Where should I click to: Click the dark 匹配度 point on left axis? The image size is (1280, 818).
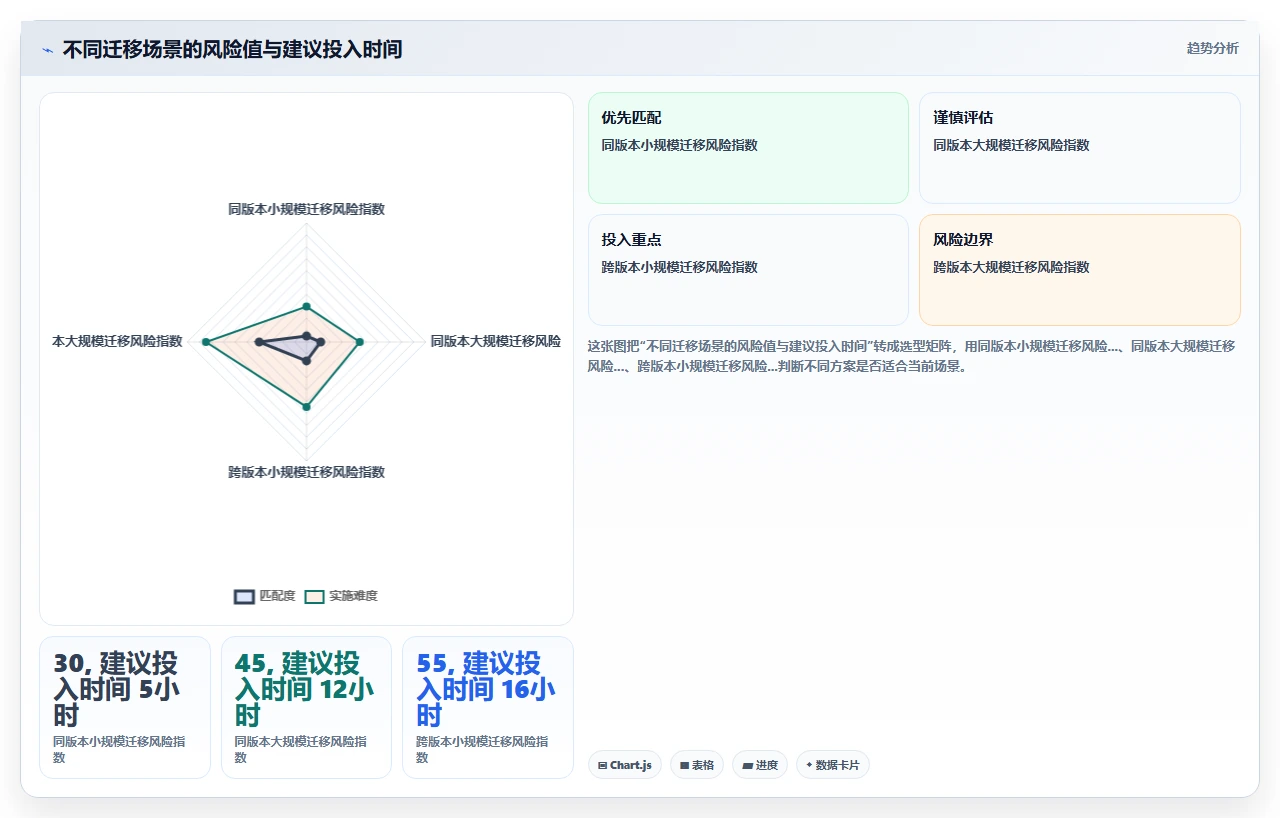(259, 342)
